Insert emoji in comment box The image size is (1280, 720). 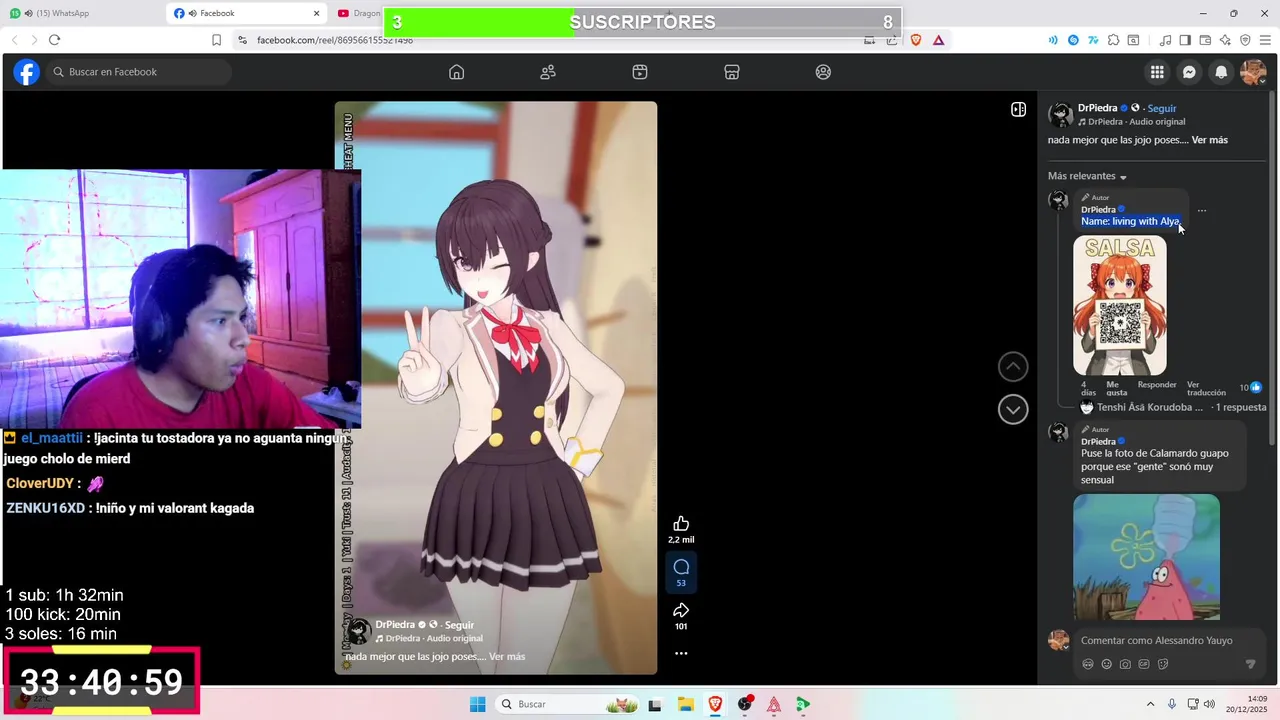pos(1106,664)
